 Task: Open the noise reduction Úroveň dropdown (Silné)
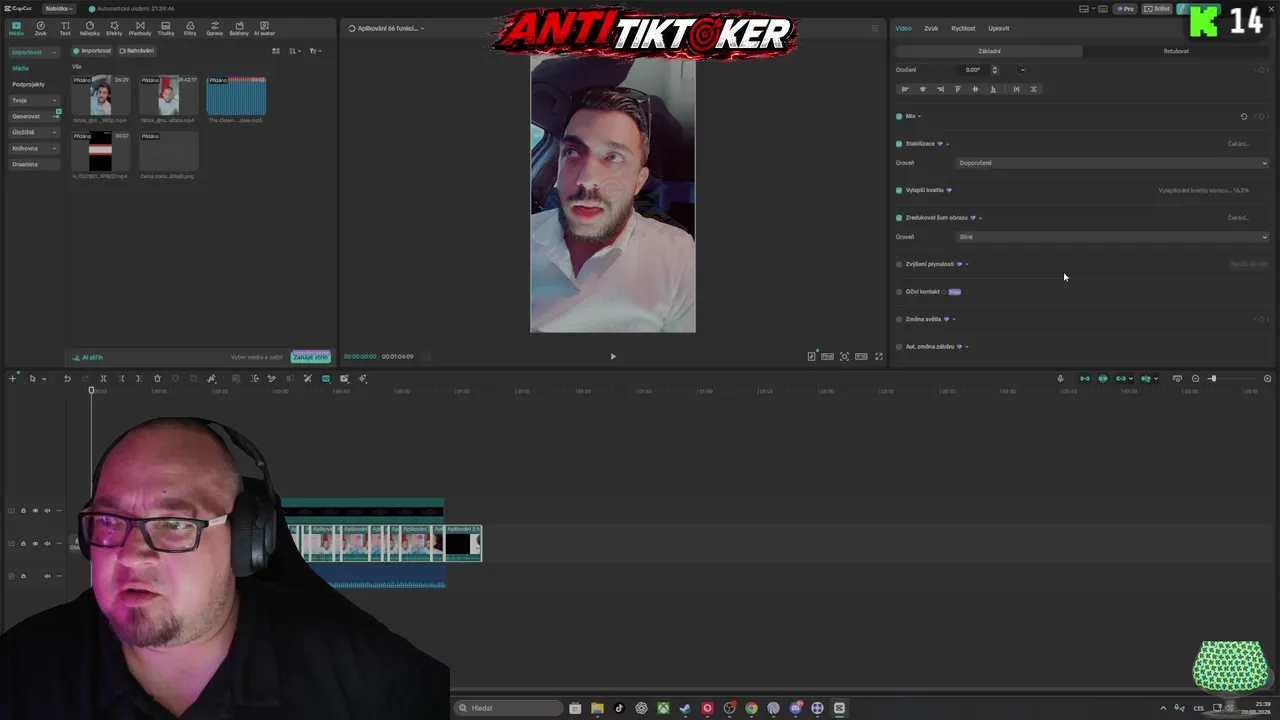coord(1113,237)
